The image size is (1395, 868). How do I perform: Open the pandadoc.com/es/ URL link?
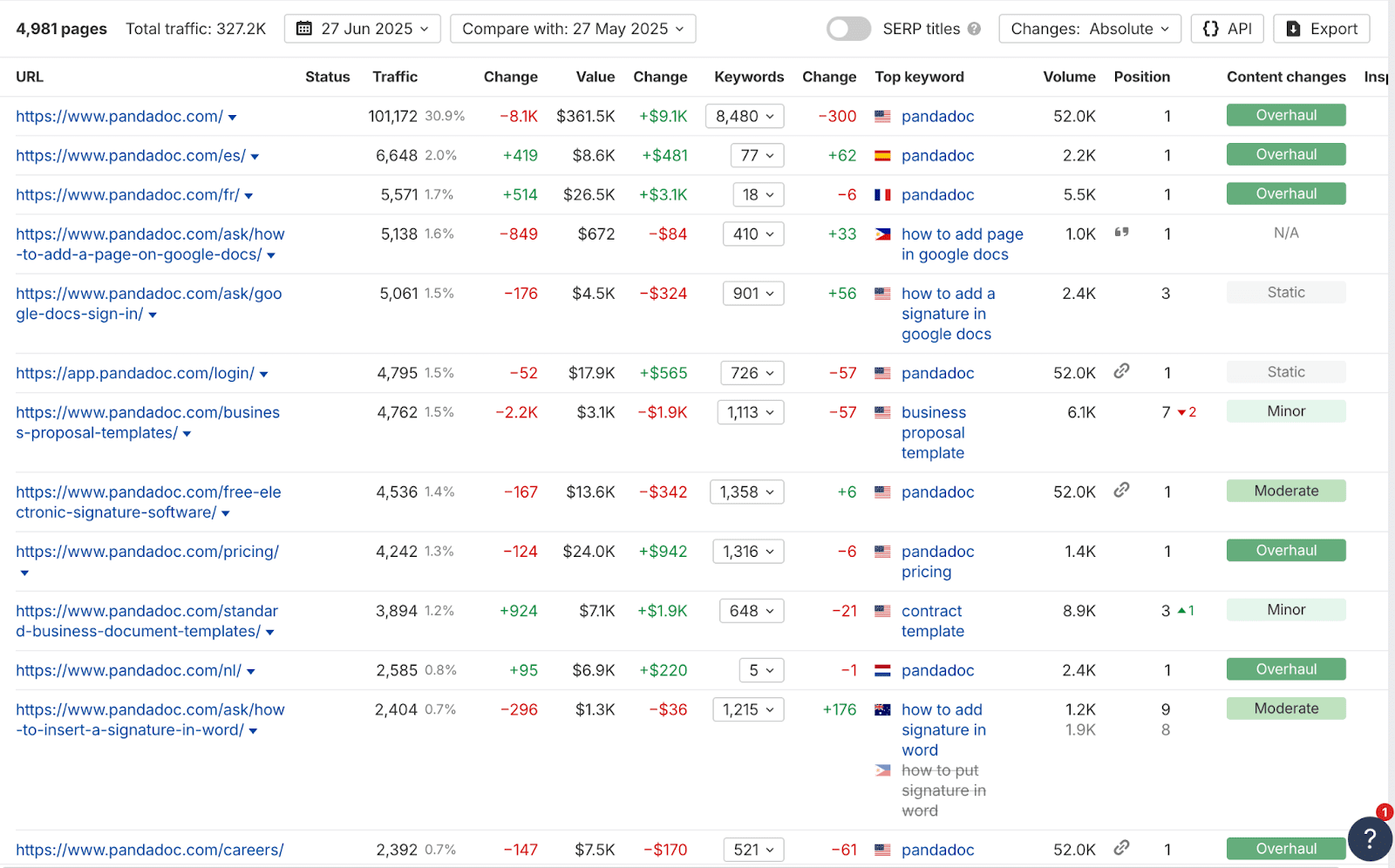click(131, 155)
